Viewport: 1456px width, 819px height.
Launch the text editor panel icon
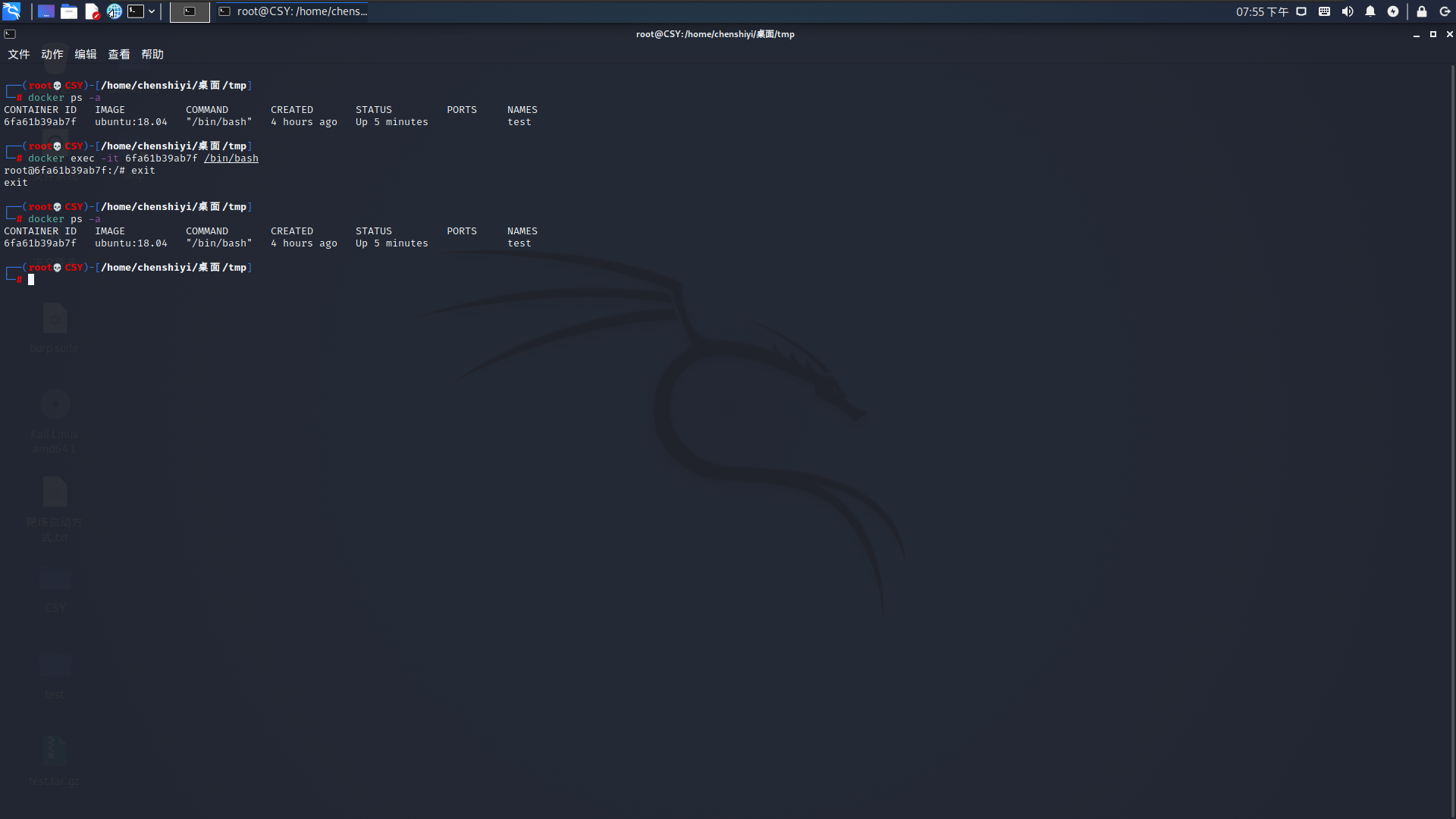[92, 11]
